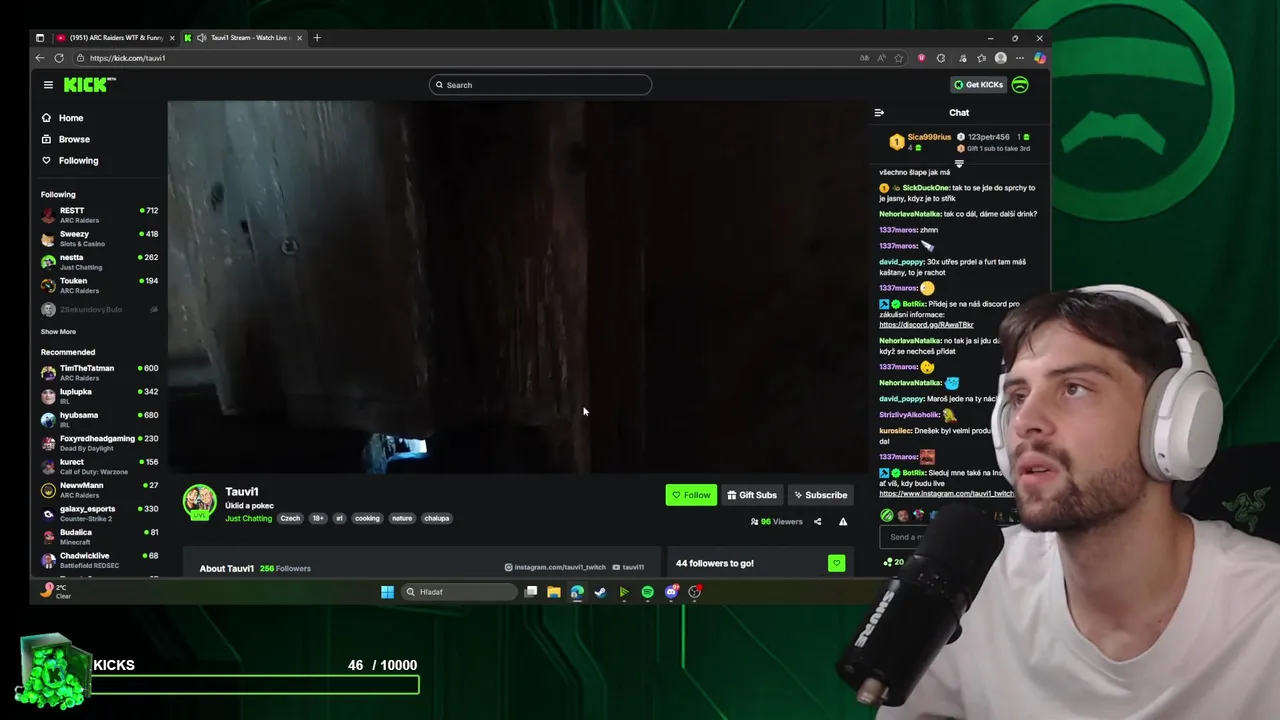The width and height of the screenshot is (1280, 720).
Task: Open Discord from the taskbar
Action: (671, 592)
